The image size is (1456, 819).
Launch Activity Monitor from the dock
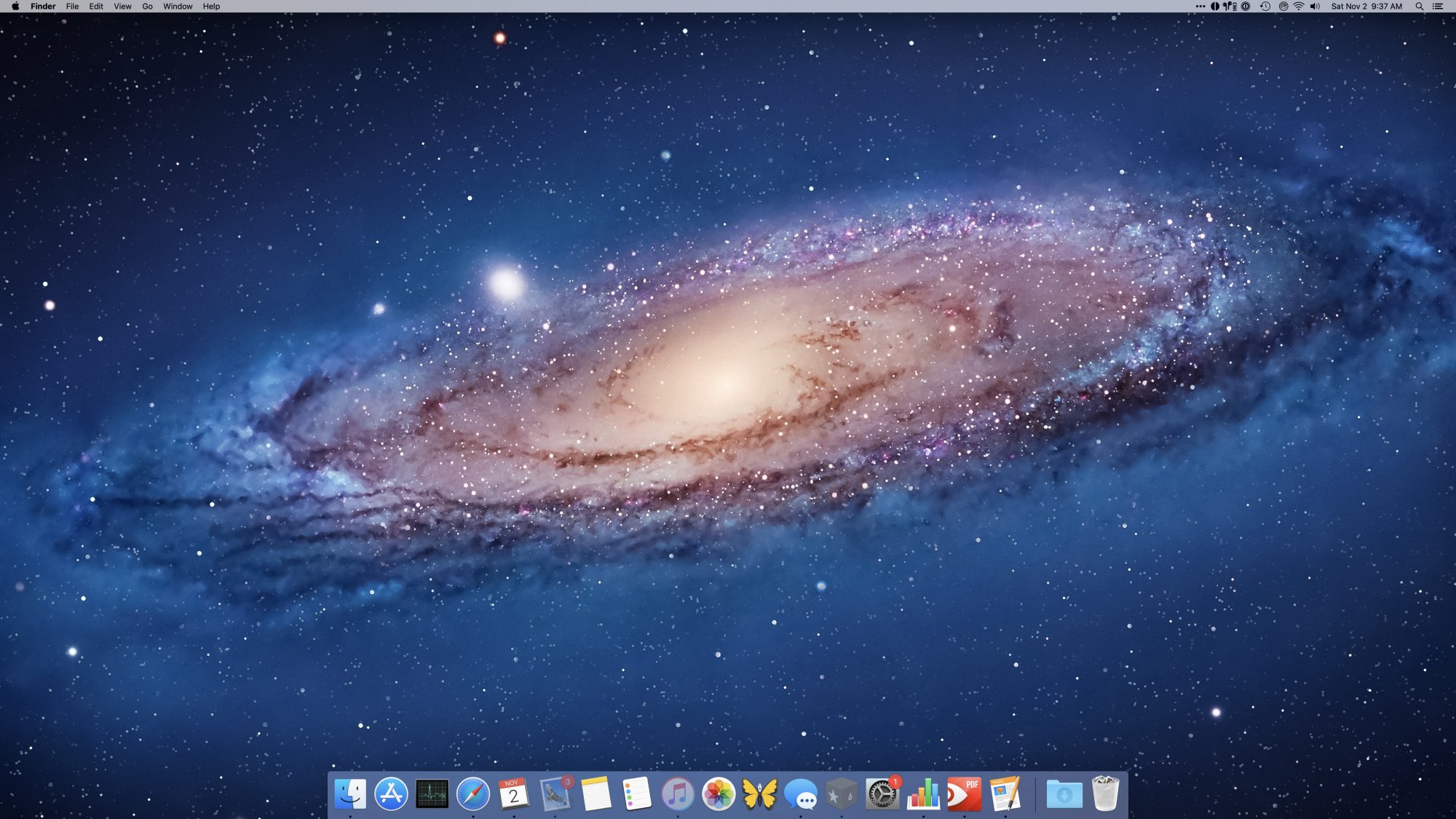coord(432,794)
